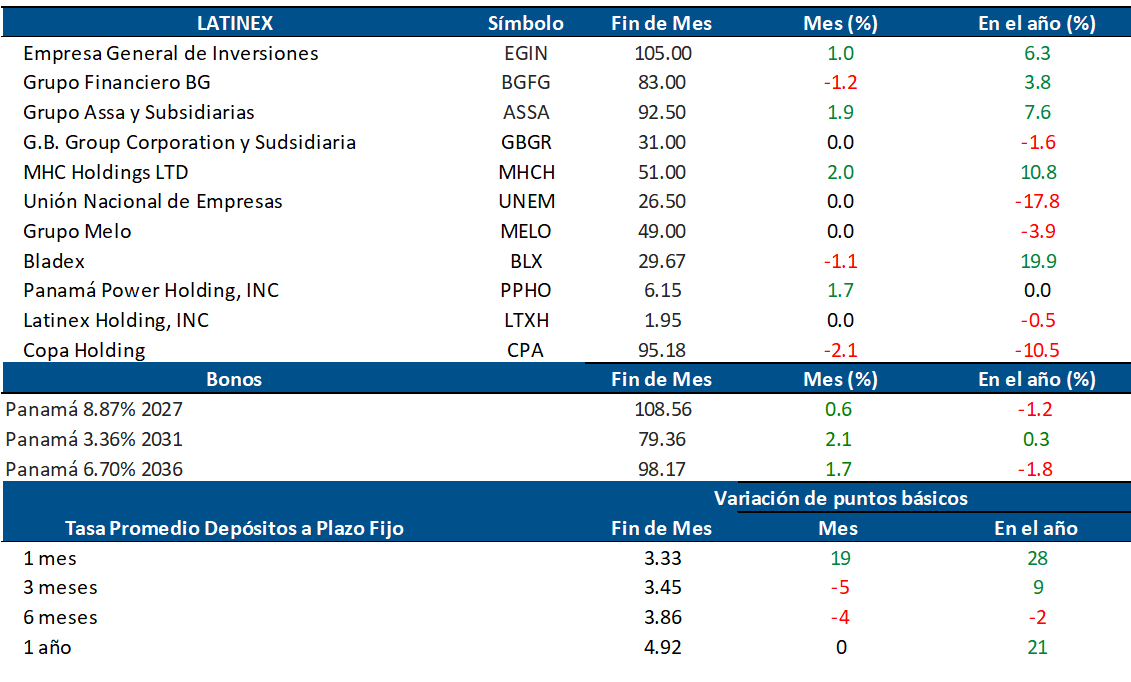Screen dimensions: 1131x682
Task: Select the ASSA symbol cell
Action: pyautogui.click(x=526, y=112)
